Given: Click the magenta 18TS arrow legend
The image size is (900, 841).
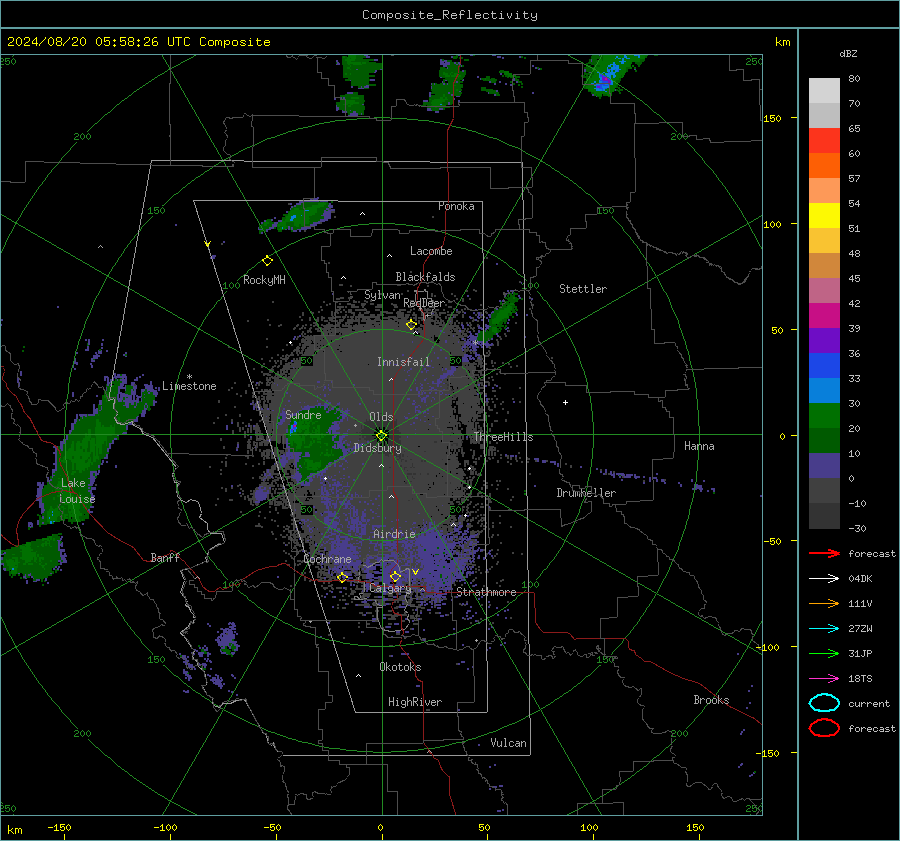Looking at the screenshot, I should [x=824, y=679].
